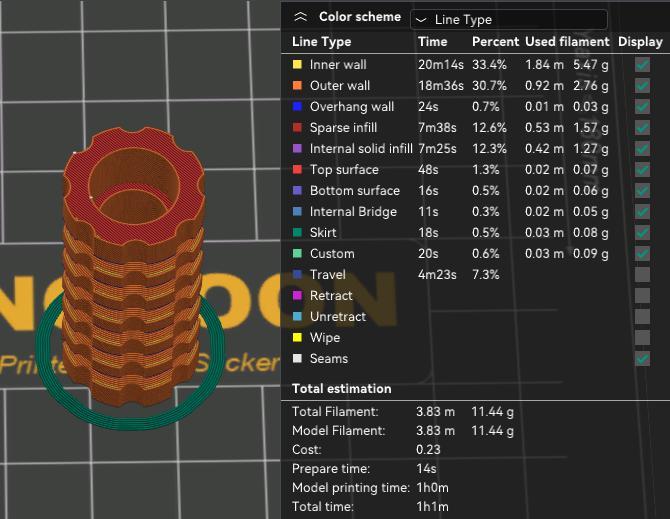Viewport: 670px width, 519px height.
Task: Select the Sparse infill row label
Action: point(343,127)
